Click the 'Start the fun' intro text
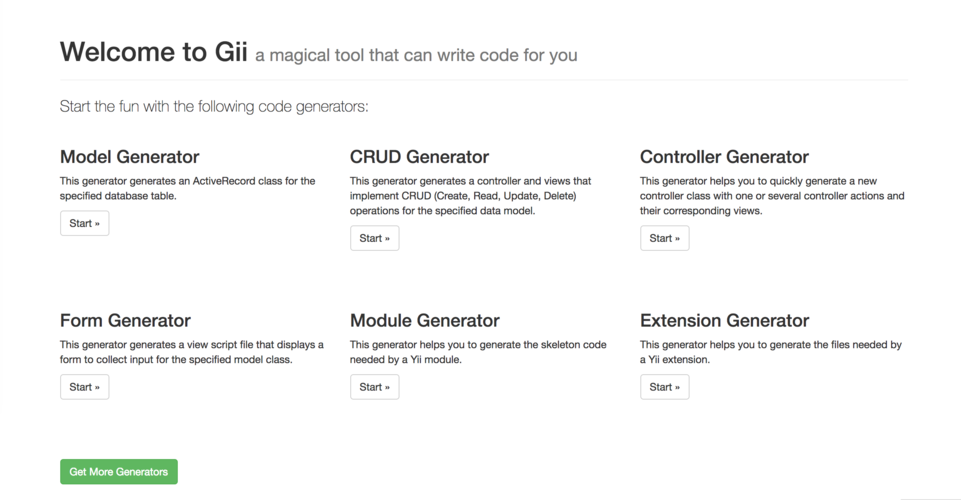Image resolution: width=961 pixels, height=500 pixels. click(x=214, y=106)
